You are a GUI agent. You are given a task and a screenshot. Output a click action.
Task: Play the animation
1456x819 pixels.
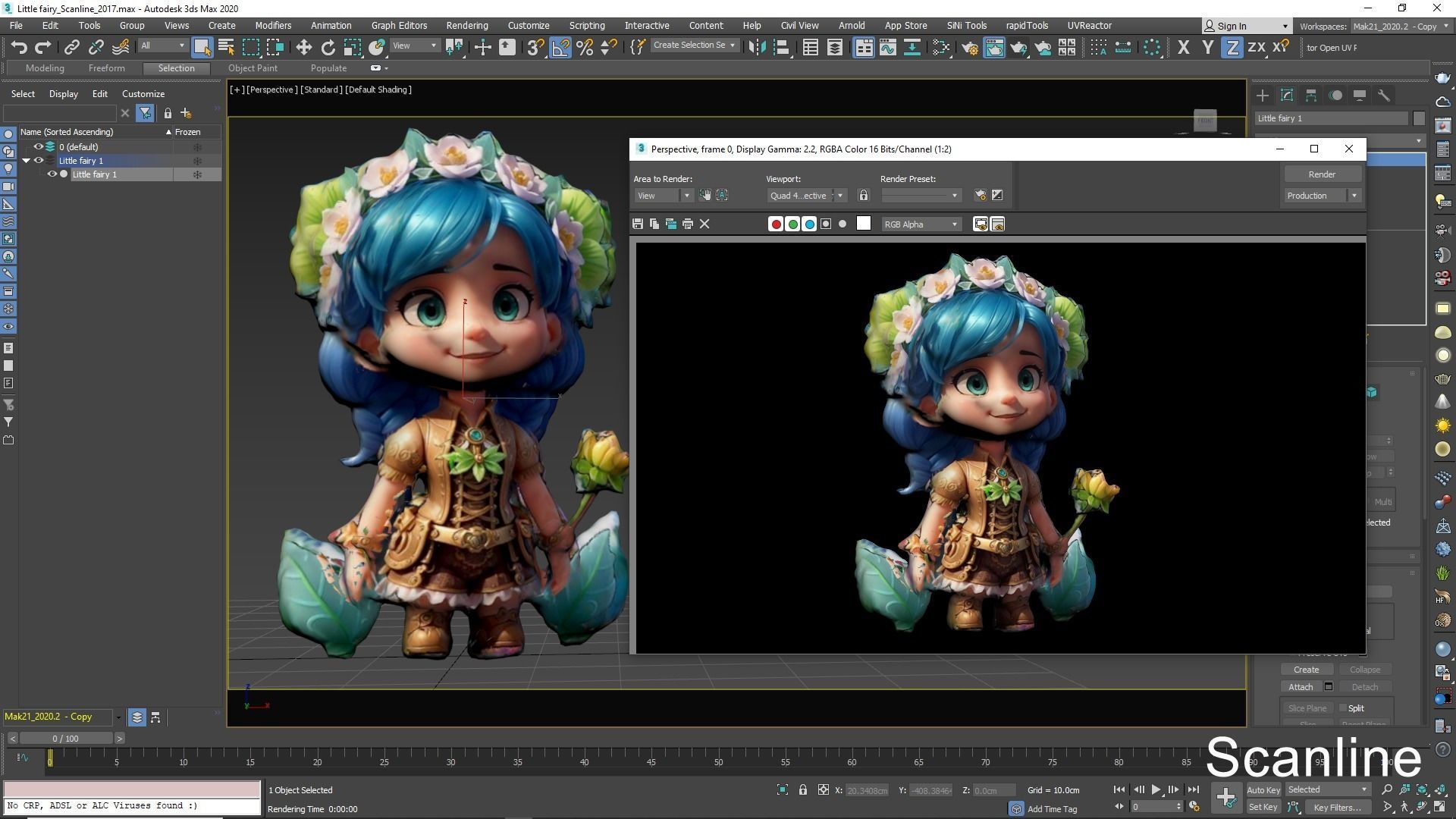click(x=1156, y=790)
